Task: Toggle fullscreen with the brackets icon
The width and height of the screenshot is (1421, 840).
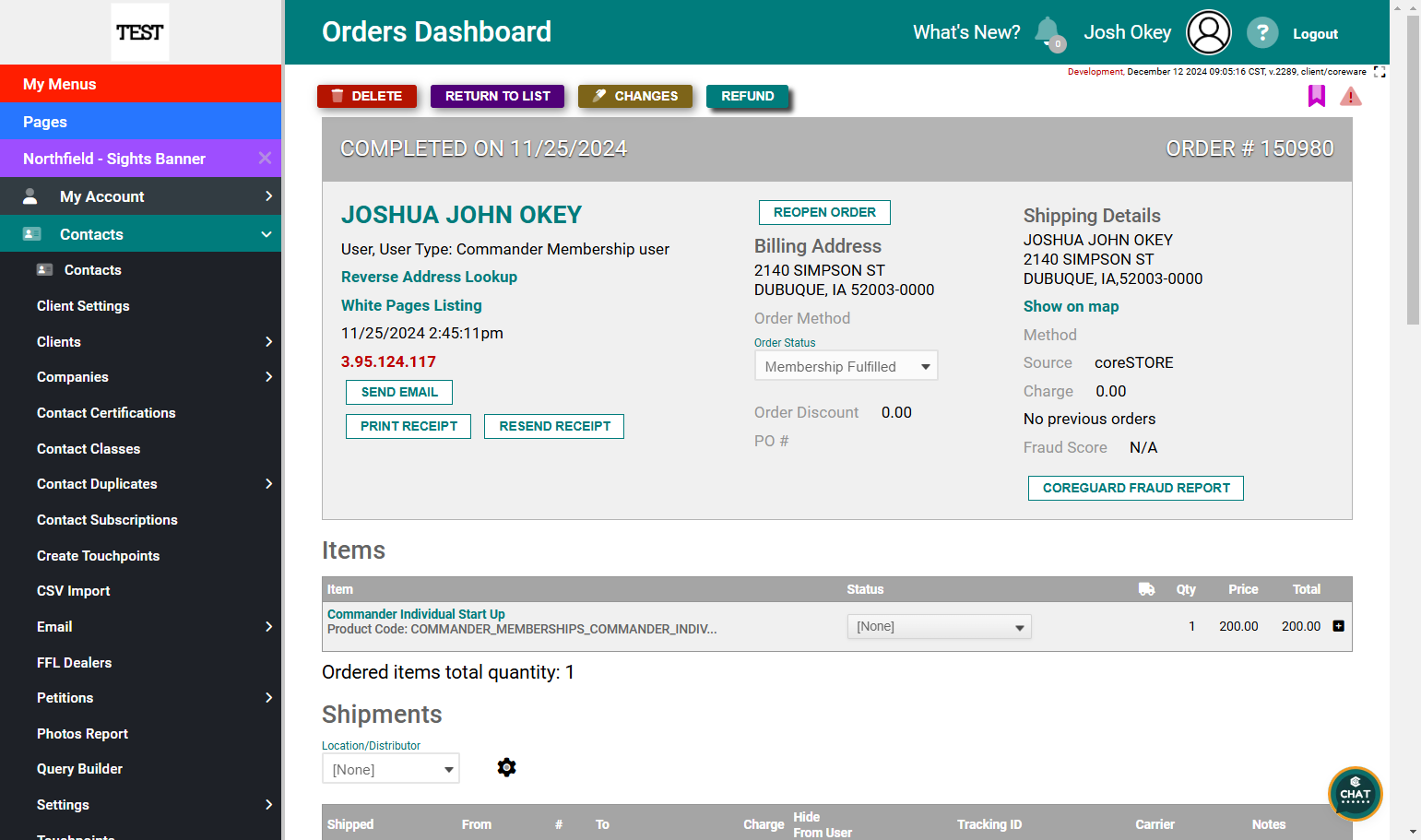Action: pos(1380,72)
